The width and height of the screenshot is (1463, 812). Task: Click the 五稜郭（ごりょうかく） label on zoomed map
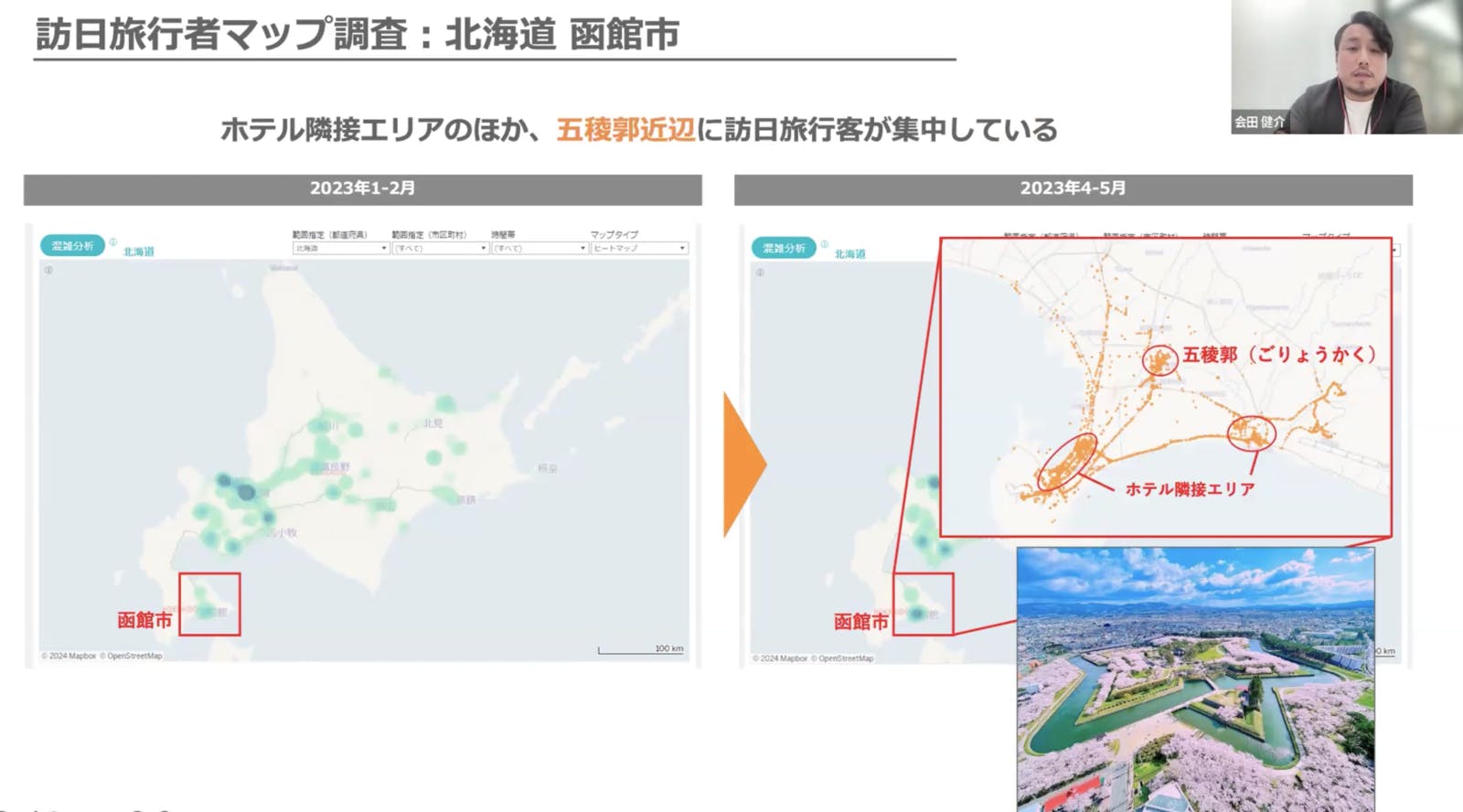[1278, 355]
